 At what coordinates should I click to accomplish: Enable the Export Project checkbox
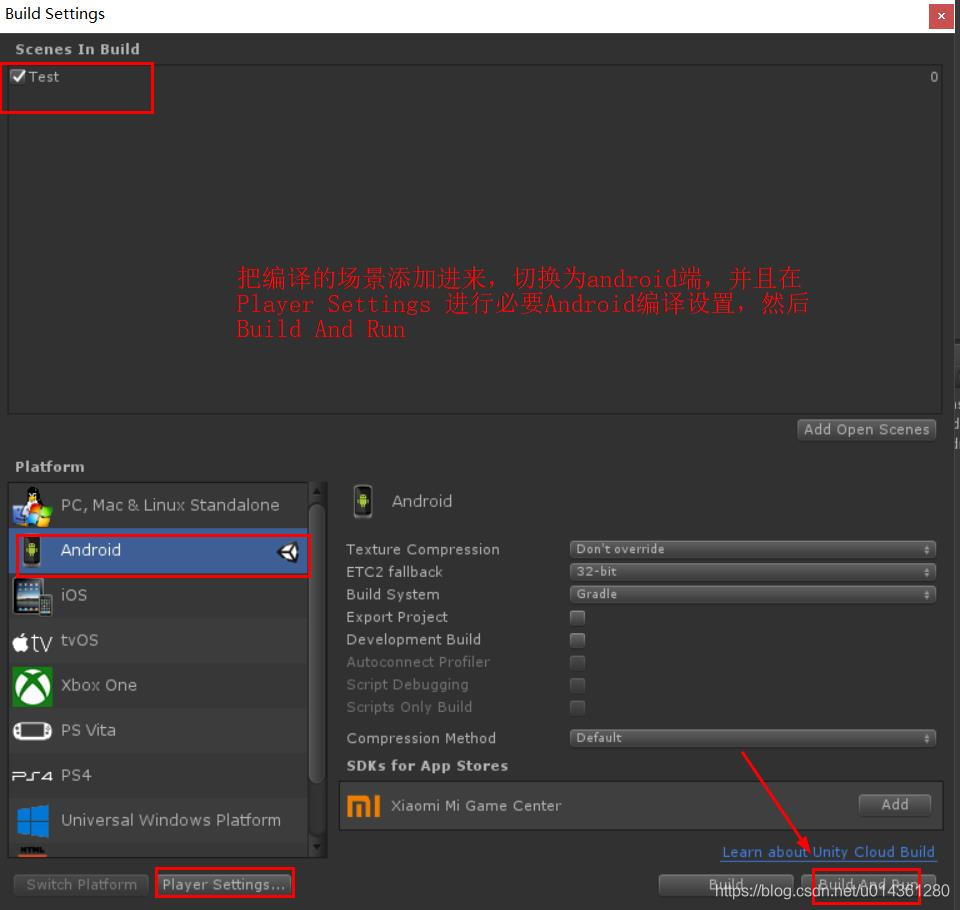[x=577, y=617]
